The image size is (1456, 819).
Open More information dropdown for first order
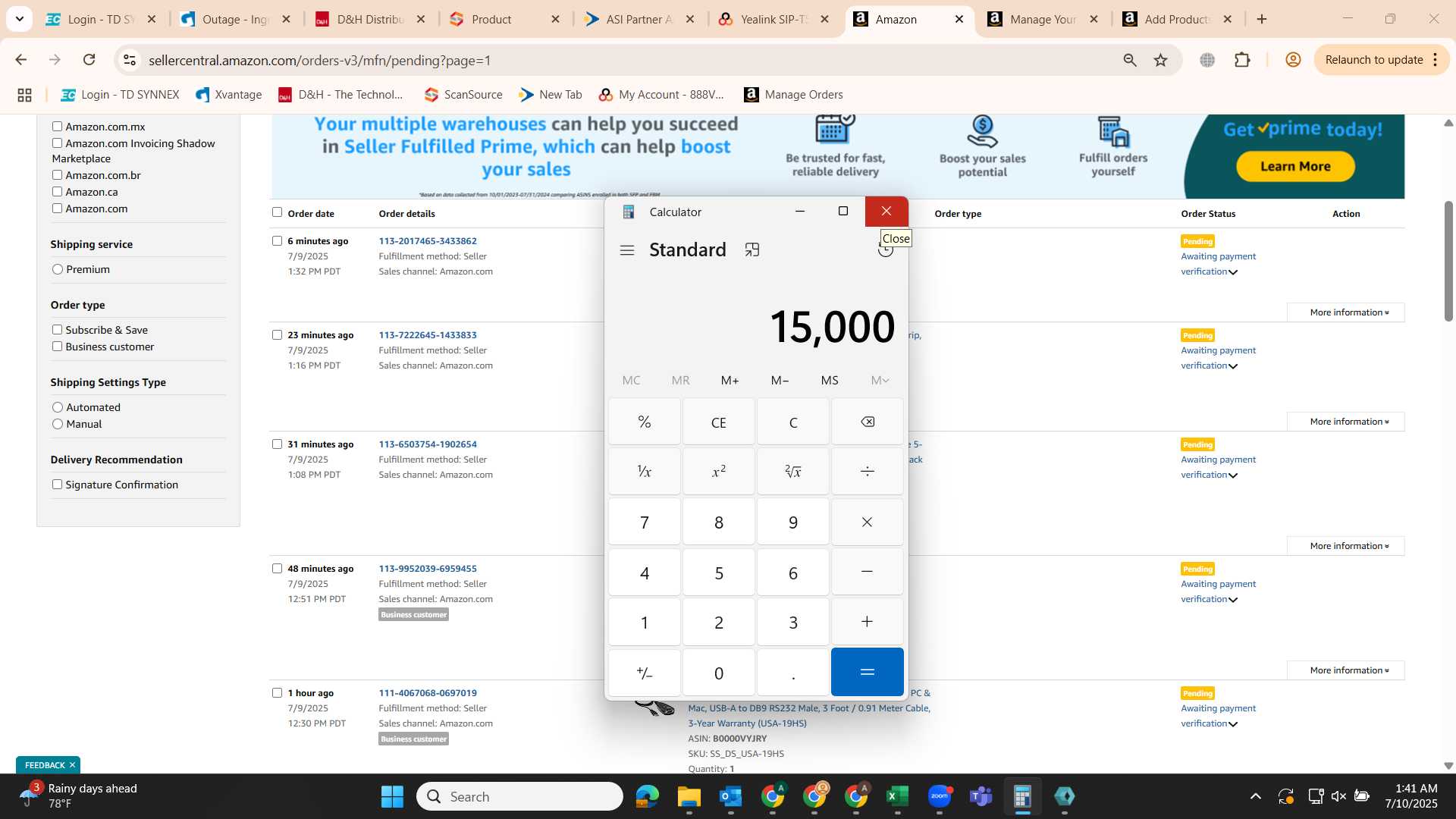click(1346, 312)
